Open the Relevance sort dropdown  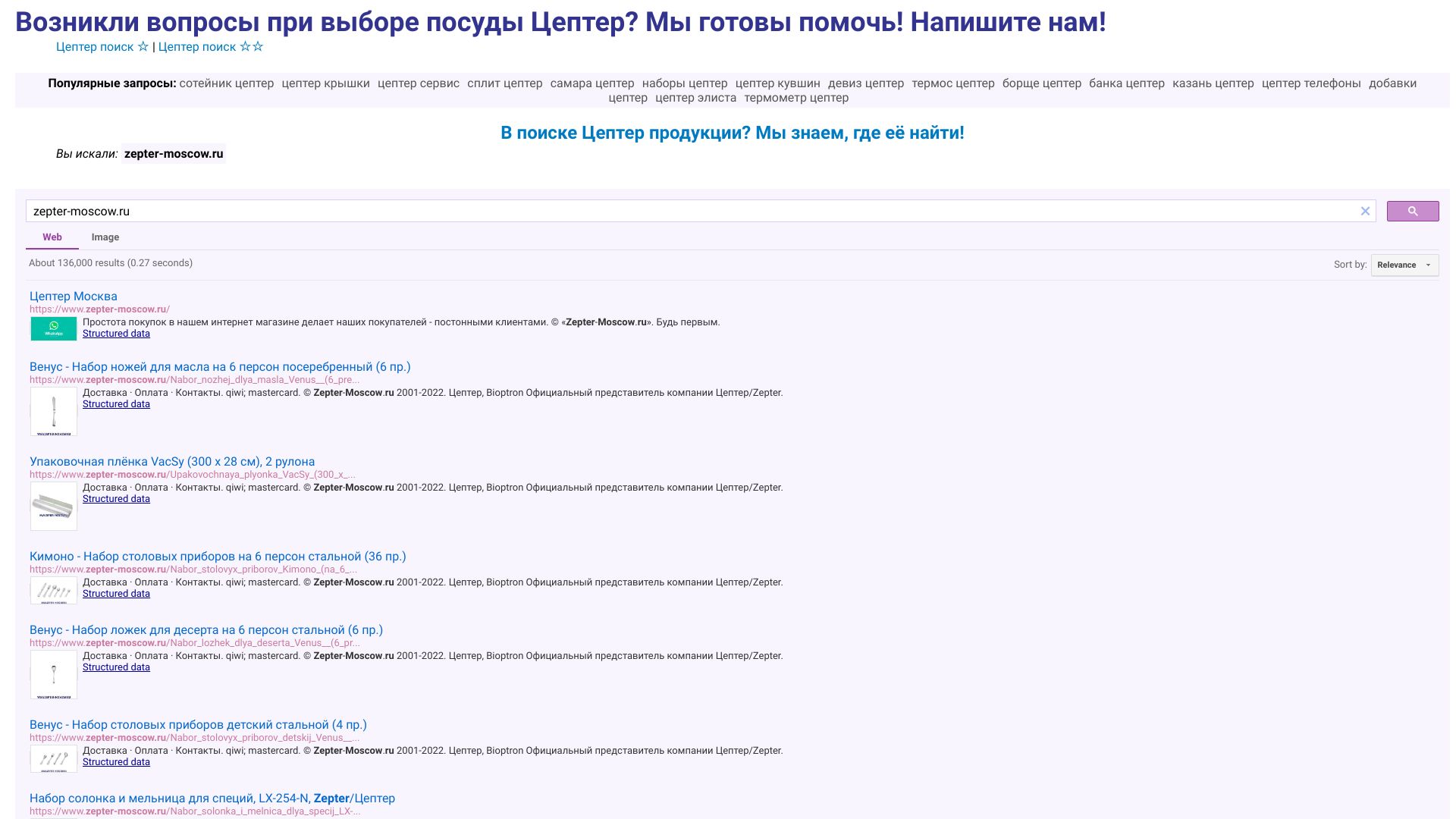(1404, 265)
